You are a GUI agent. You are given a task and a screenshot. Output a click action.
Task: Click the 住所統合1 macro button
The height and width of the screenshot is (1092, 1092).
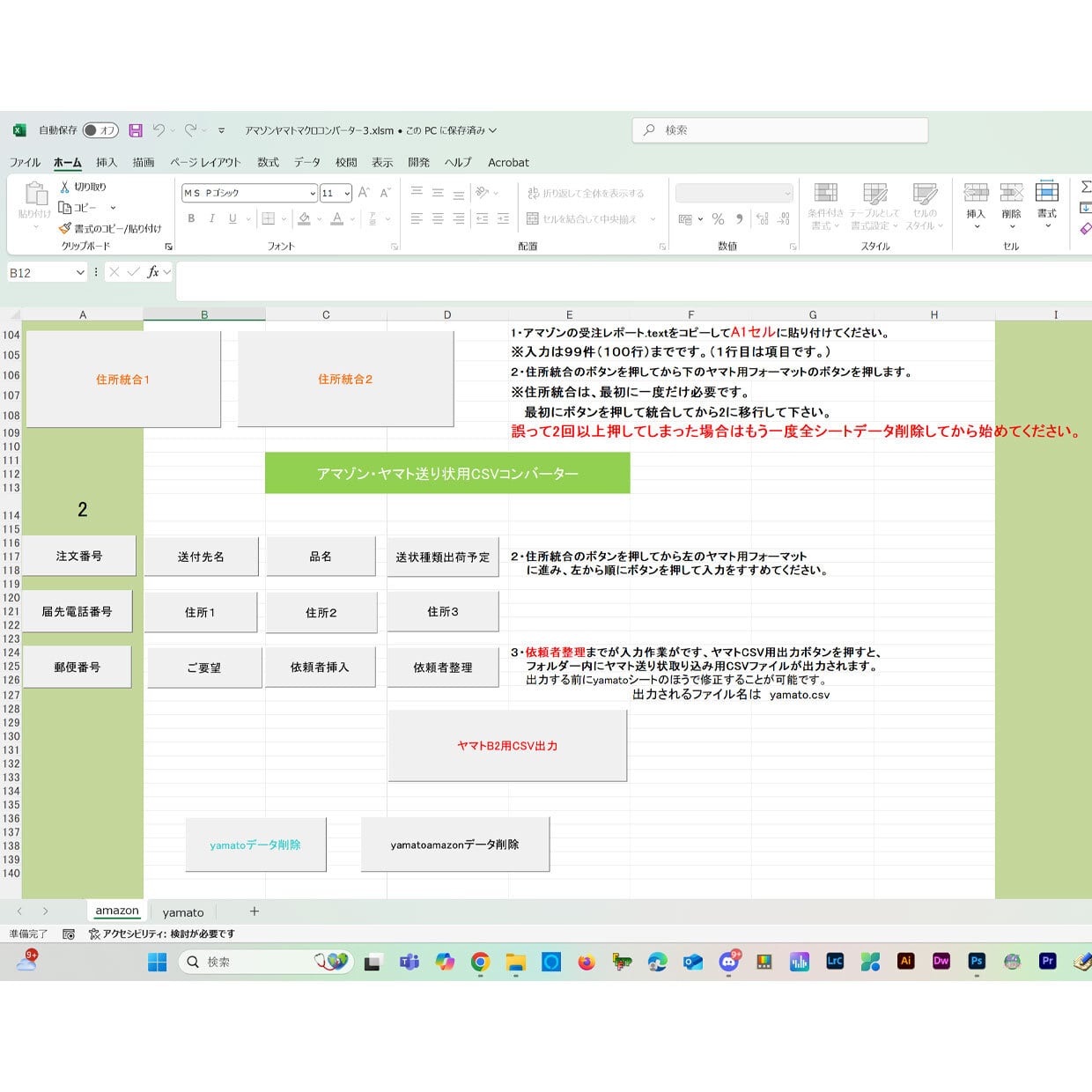123,380
